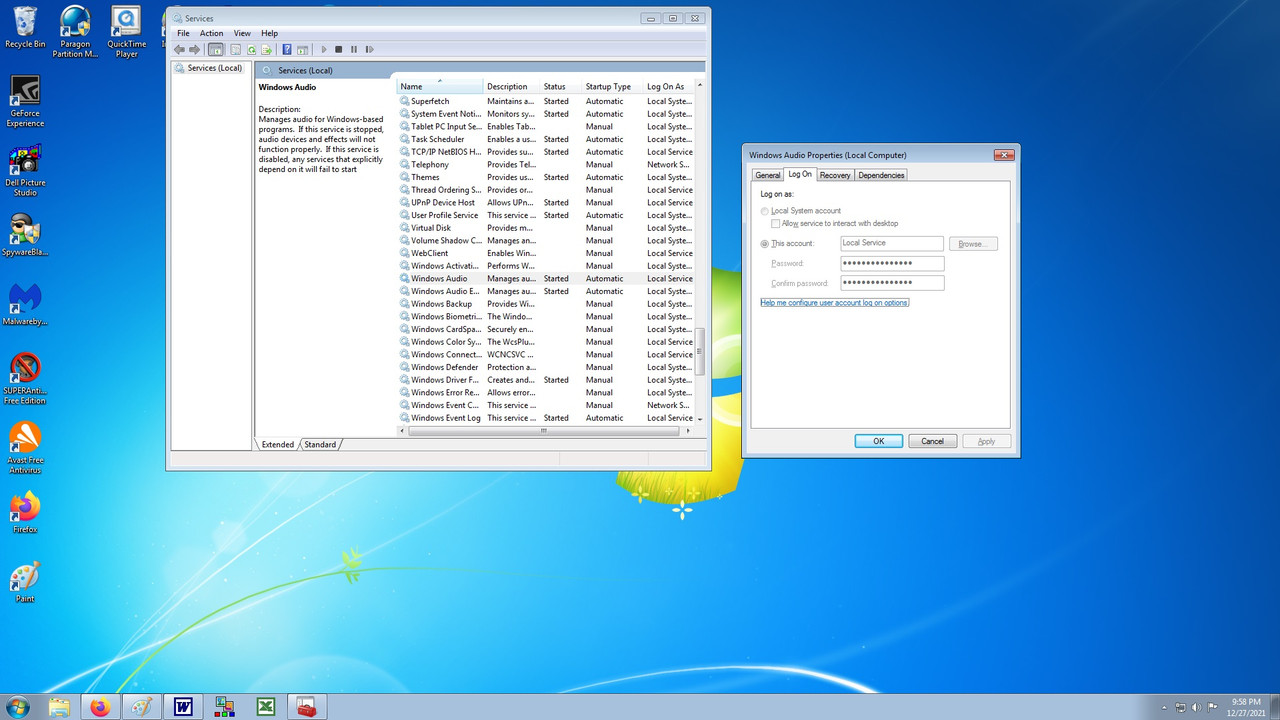Click Apply in Windows Audio Properties

click(x=986, y=441)
